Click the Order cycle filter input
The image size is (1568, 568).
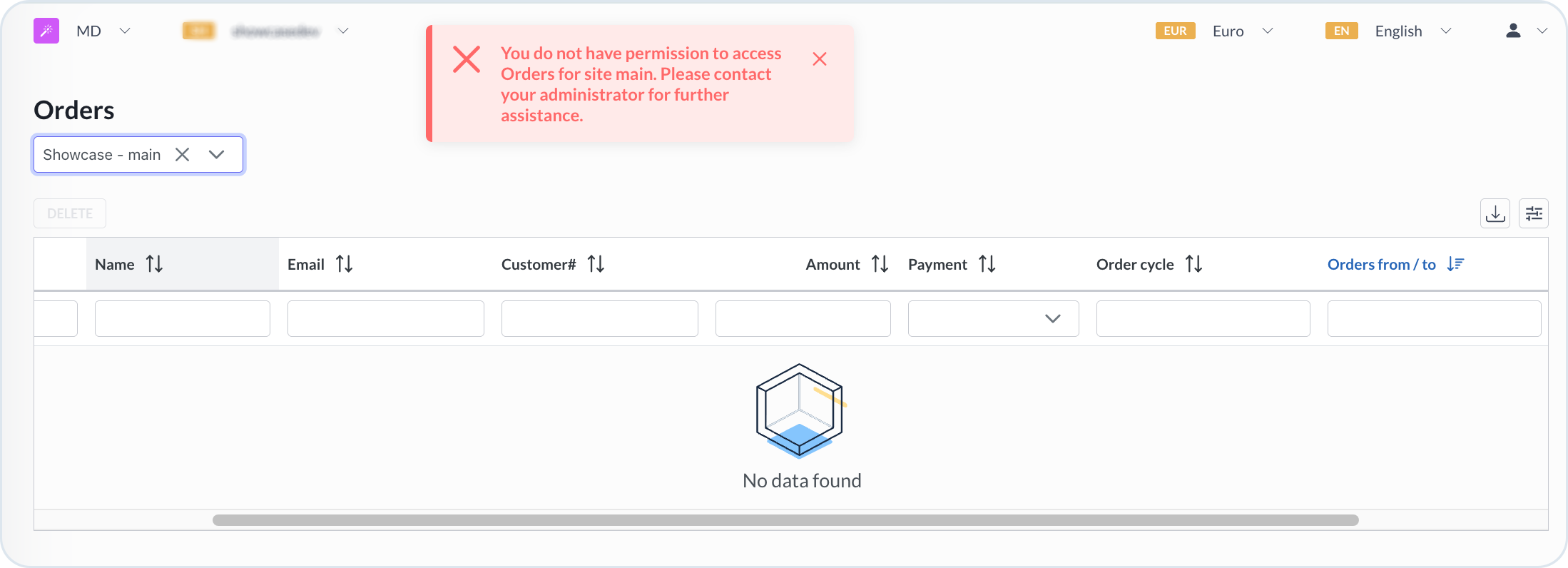[1203, 318]
